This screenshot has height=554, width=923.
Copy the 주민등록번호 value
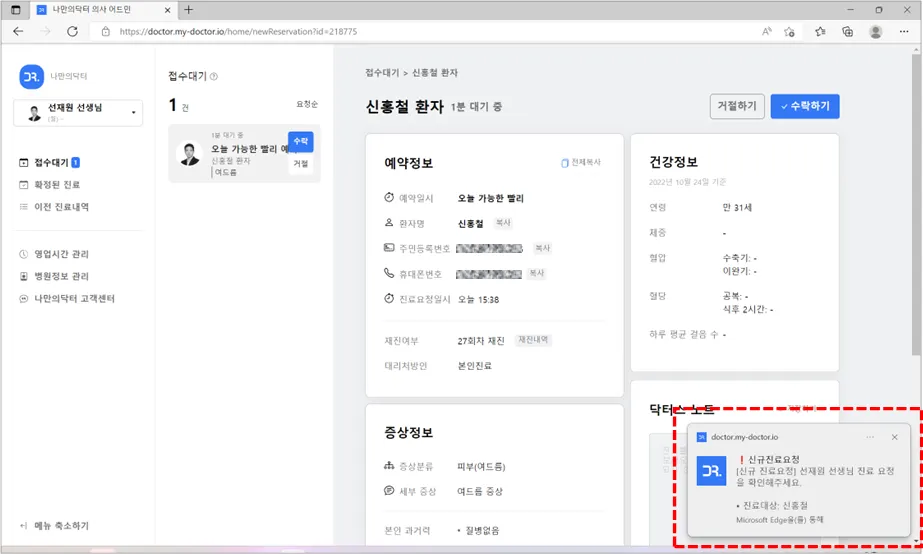(542, 248)
